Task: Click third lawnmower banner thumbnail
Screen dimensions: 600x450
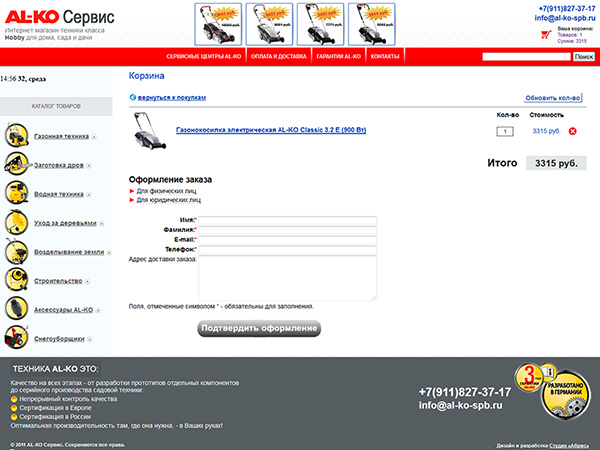Action: [x=321, y=24]
